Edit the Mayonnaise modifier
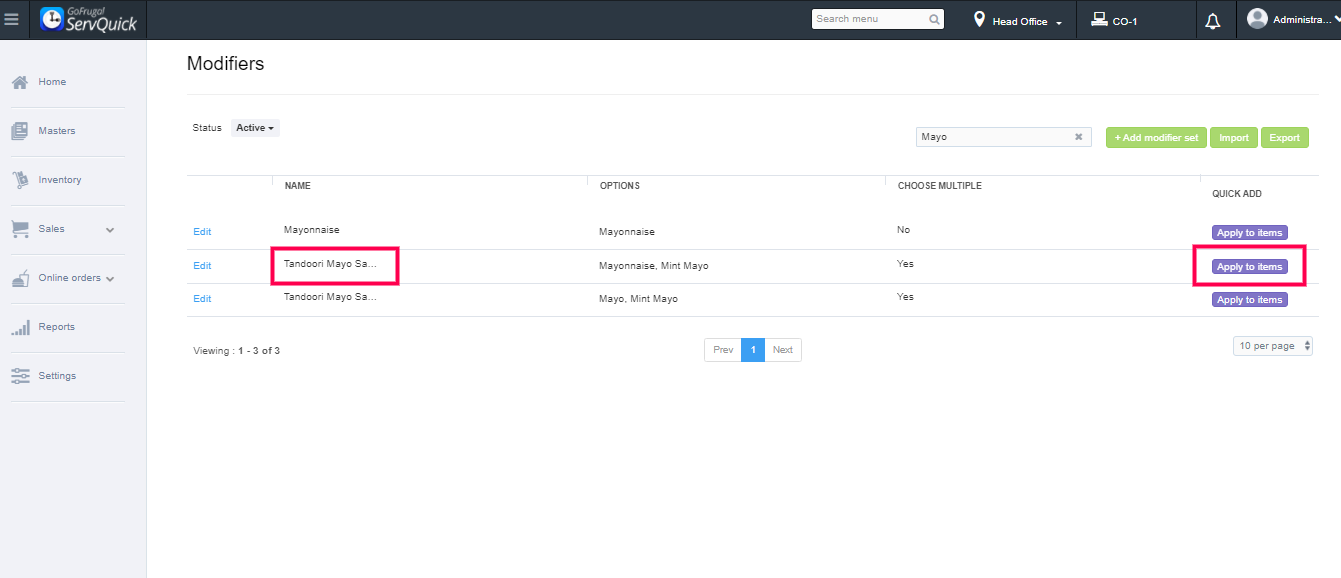Image resolution: width=1341 pixels, height=578 pixels. [202, 232]
